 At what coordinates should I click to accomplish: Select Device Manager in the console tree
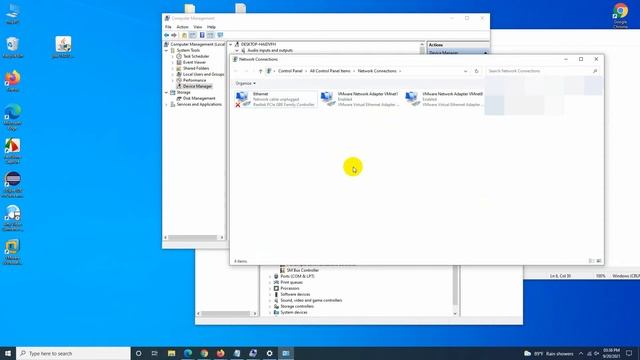(197, 87)
